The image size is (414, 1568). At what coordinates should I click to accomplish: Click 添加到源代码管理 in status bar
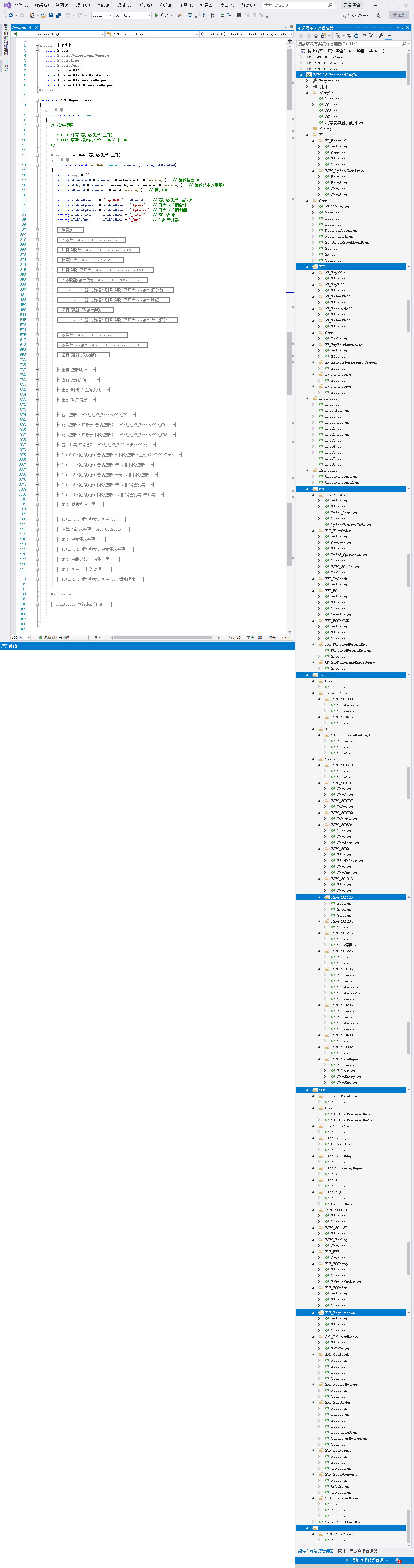(367, 1561)
